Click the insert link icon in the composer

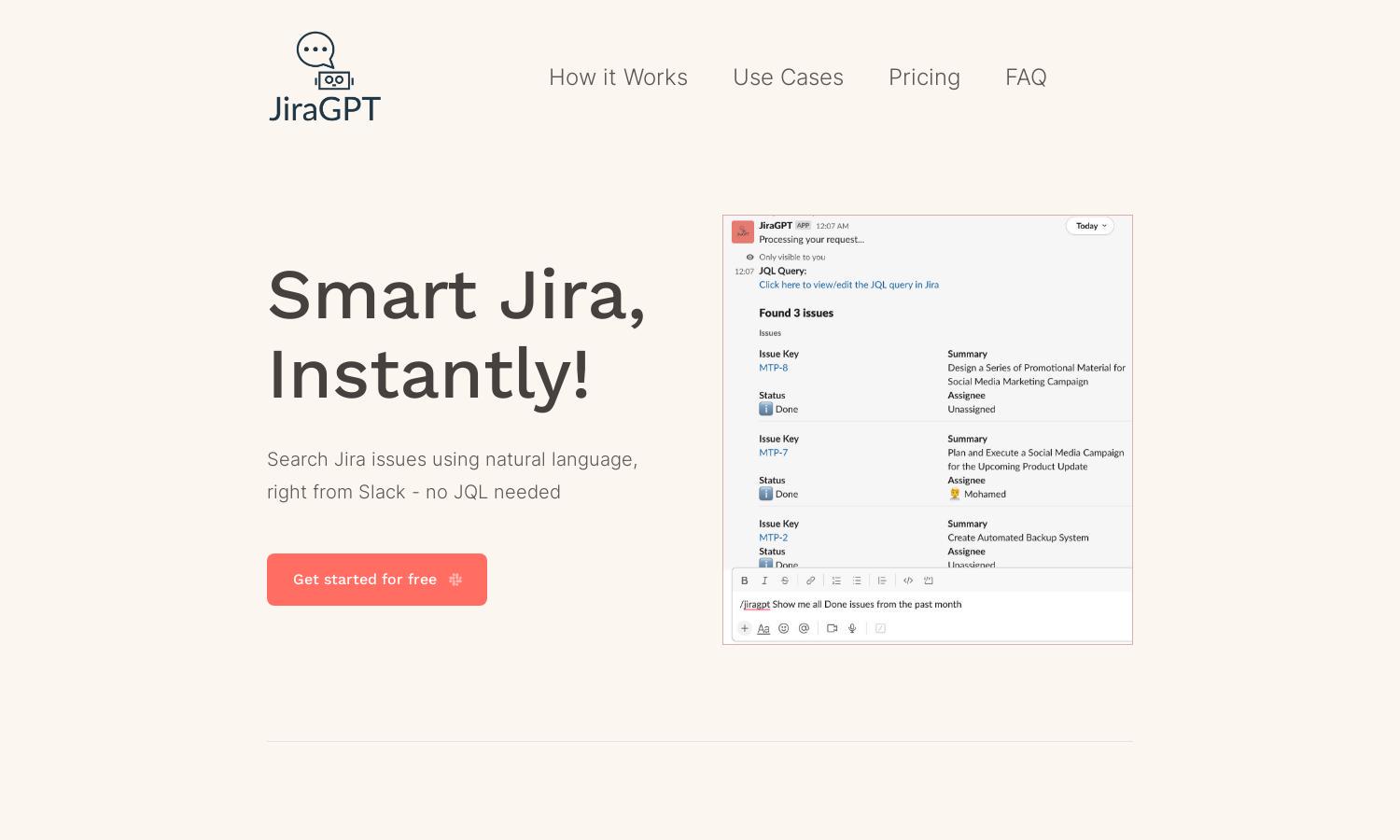click(810, 581)
